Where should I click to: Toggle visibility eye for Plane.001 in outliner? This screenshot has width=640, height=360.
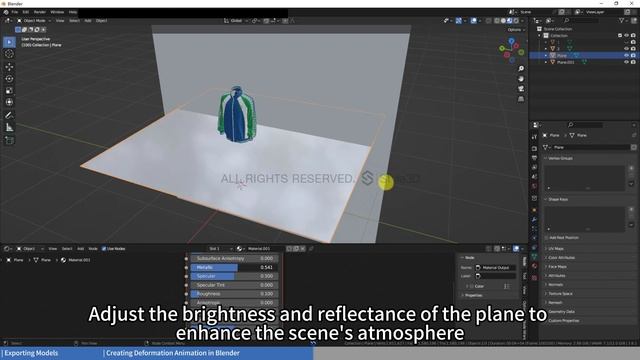click(626, 62)
